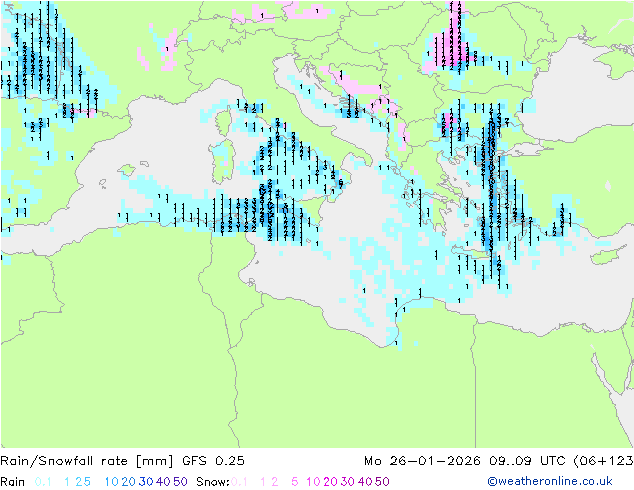The image size is (634, 490).
Task: Pick the snow 40 legend value
Action: click(x=365, y=482)
